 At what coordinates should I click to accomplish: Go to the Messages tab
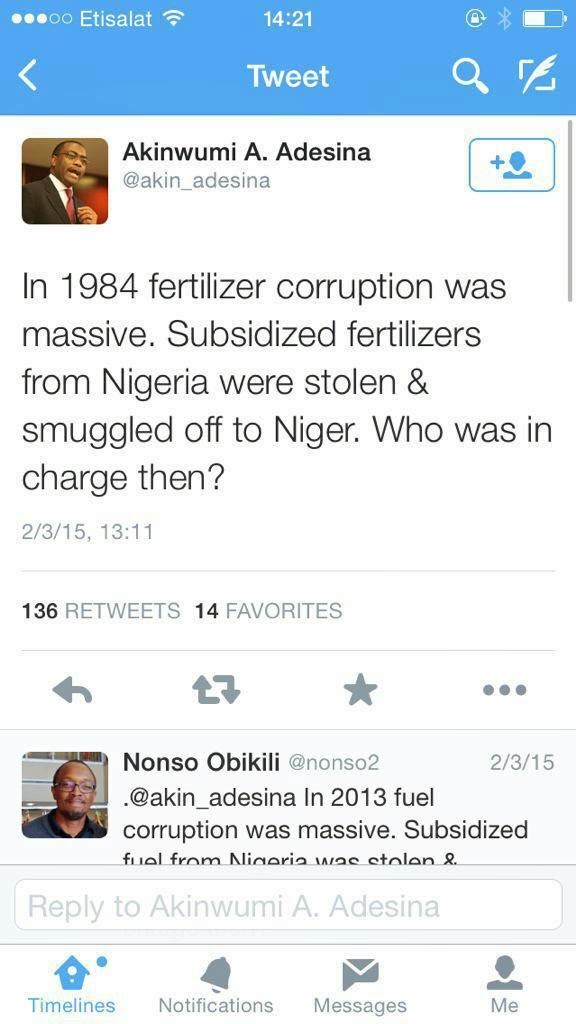pyautogui.click(x=360, y=985)
